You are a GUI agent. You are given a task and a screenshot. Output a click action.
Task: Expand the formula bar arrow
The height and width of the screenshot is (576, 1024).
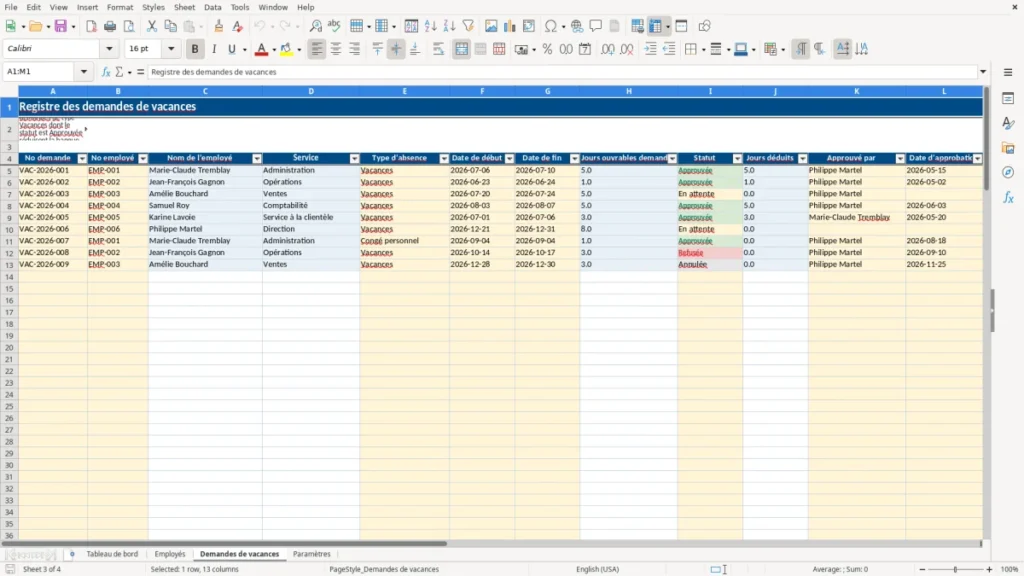point(983,72)
